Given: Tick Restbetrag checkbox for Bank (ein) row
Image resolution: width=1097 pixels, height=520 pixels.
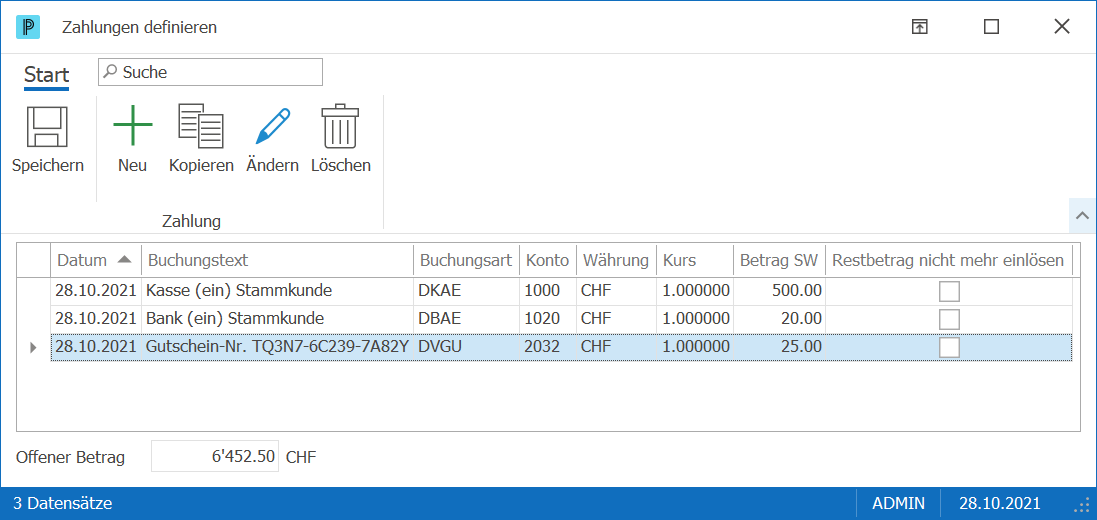Looking at the screenshot, I should (x=949, y=319).
